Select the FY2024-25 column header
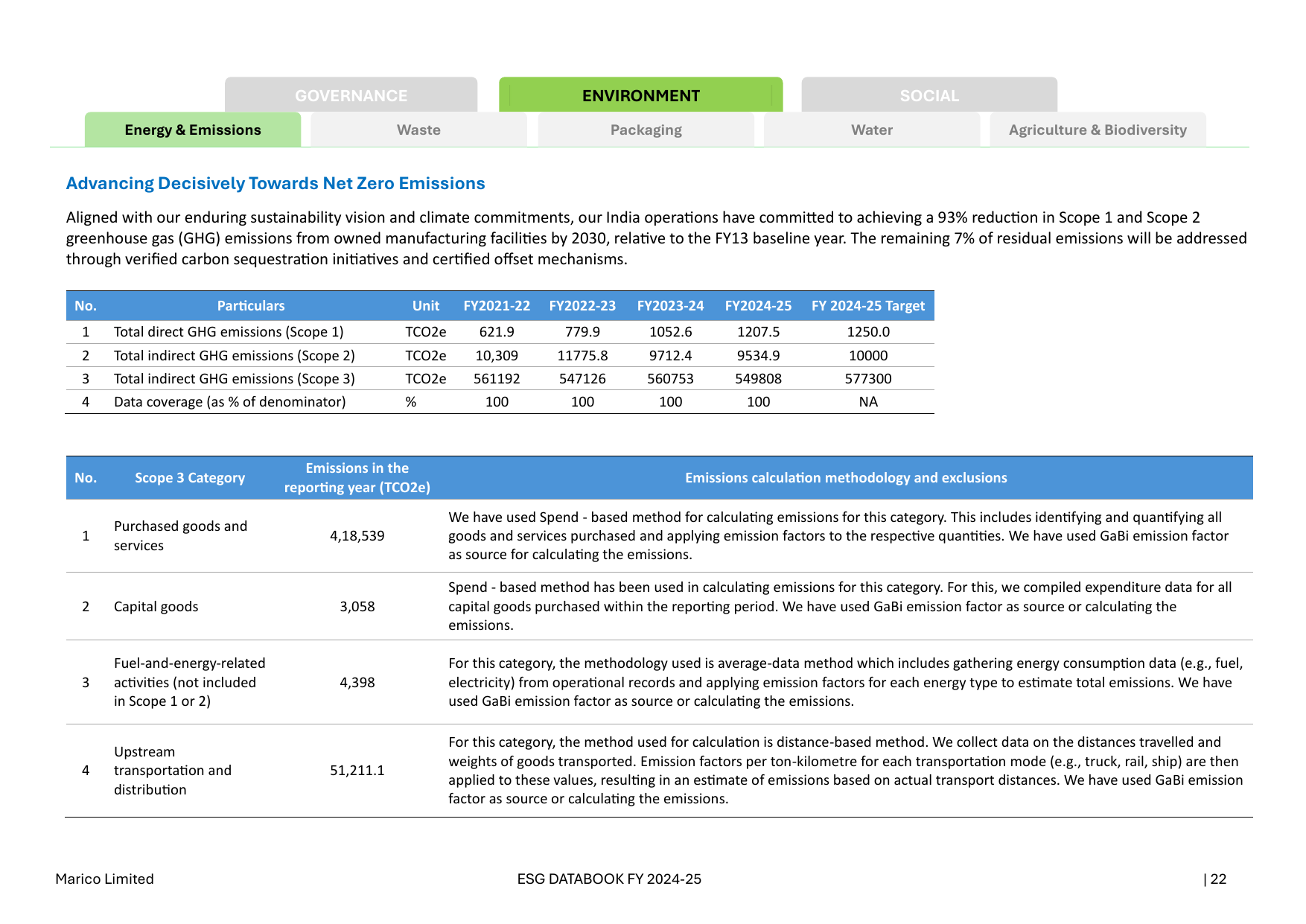The image size is (1306, 924). 758,306
